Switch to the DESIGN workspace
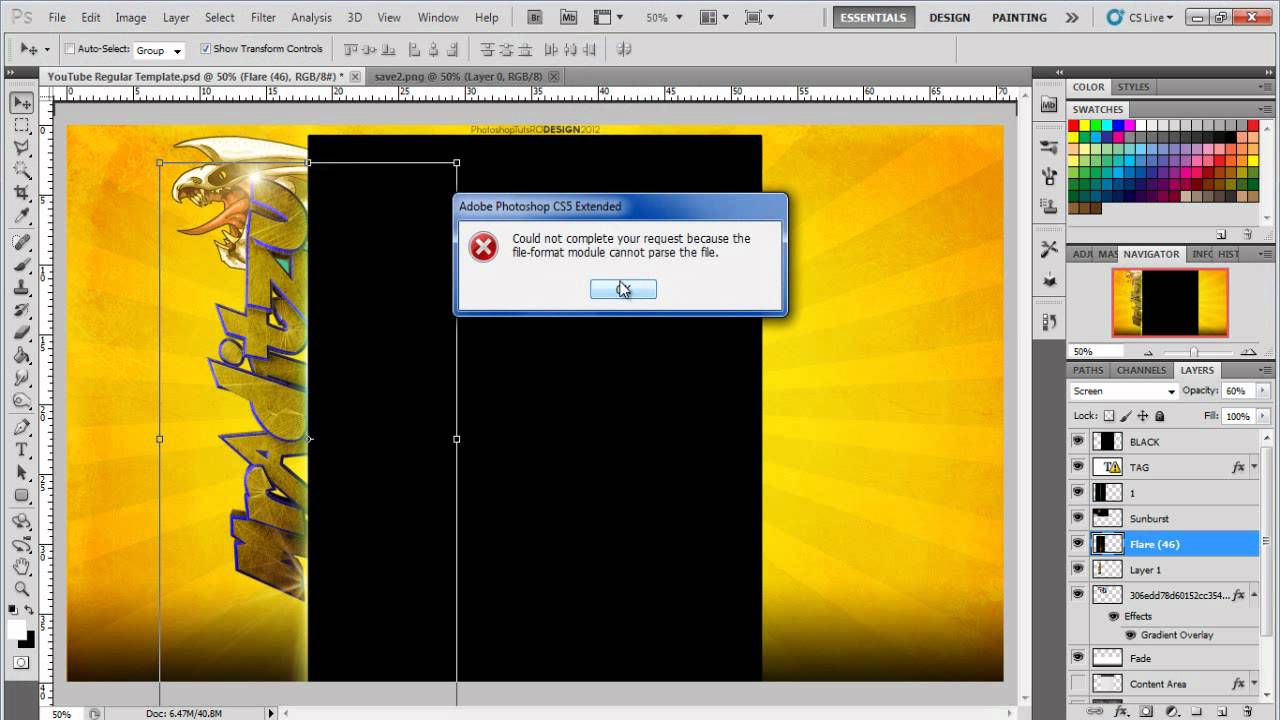 click(x=949, y=17)
